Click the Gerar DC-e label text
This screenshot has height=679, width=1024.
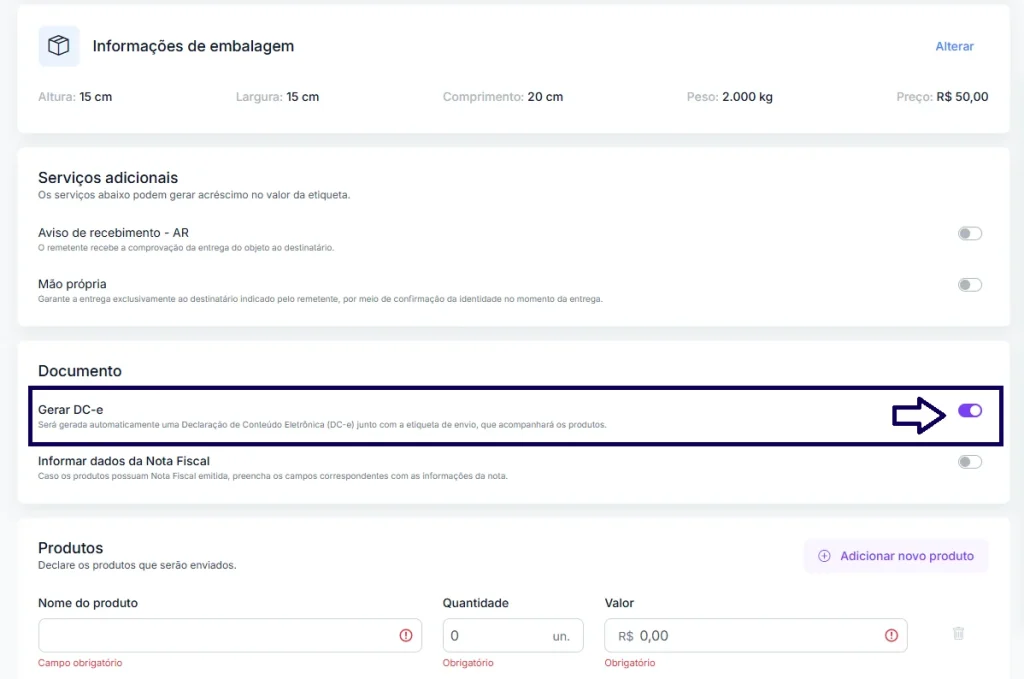click(70, 409)
